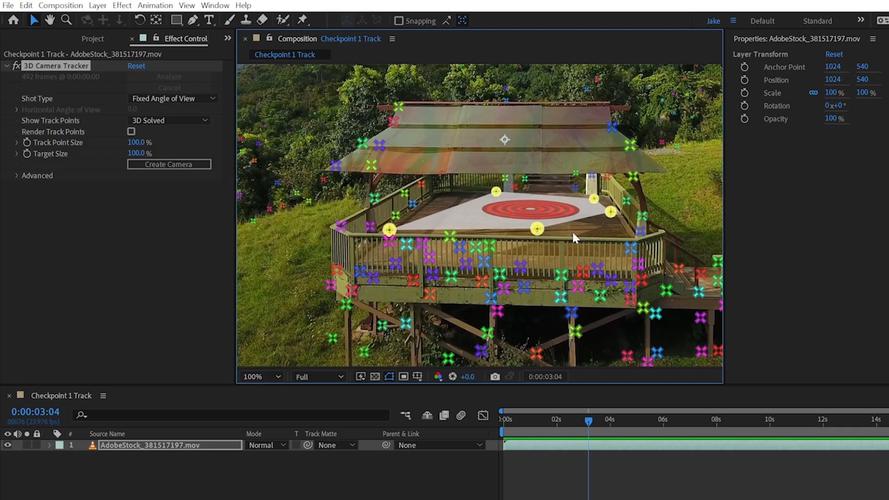This screenshot has width=889, height=500.
Task: Take snapshot with camera icon
Action: click(495, 376)
